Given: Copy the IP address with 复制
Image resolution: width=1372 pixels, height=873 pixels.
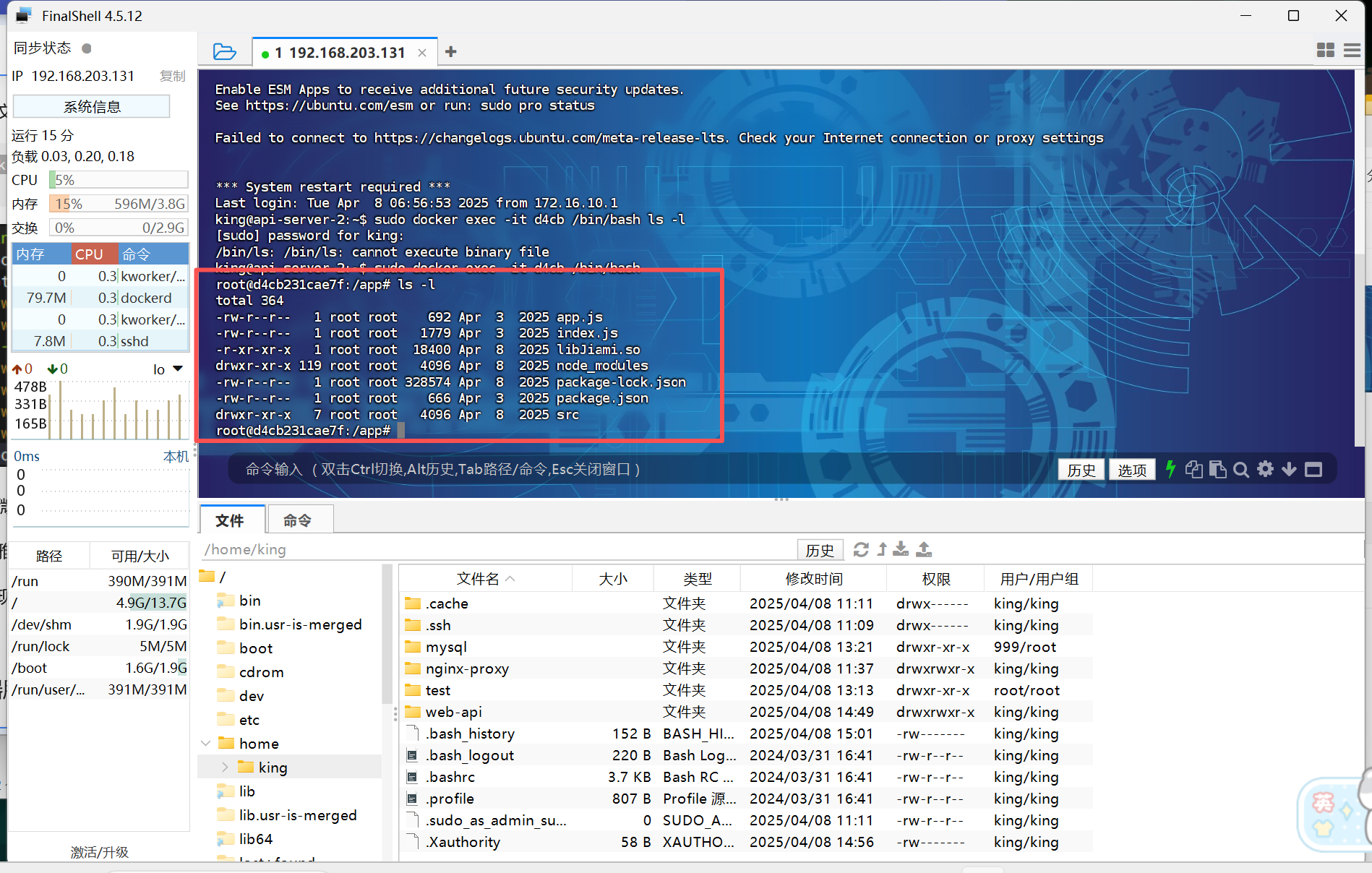Looking at the screenshot, I should [173, 76].
